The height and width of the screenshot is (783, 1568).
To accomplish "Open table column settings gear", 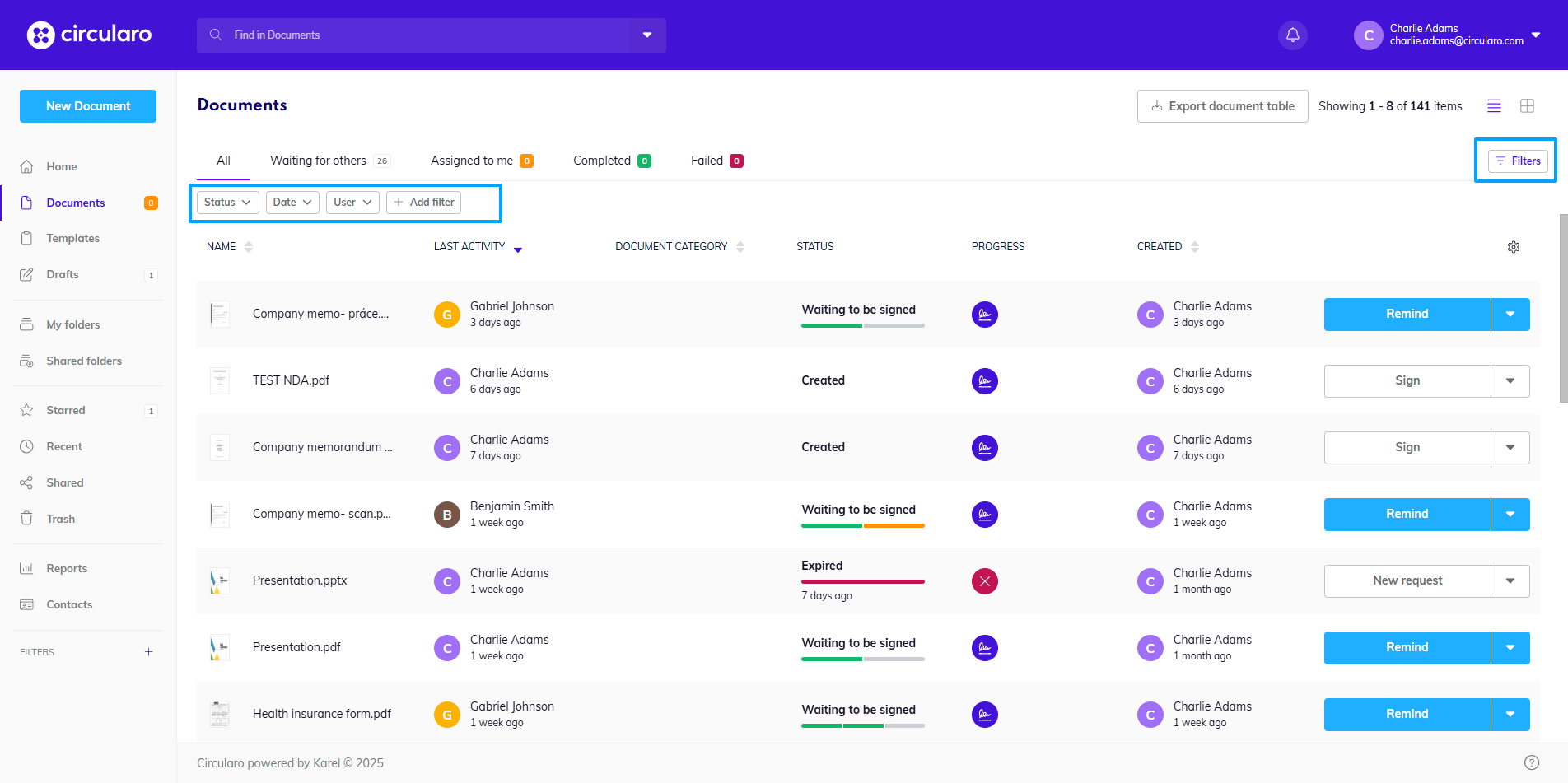I will (1513, 247).
